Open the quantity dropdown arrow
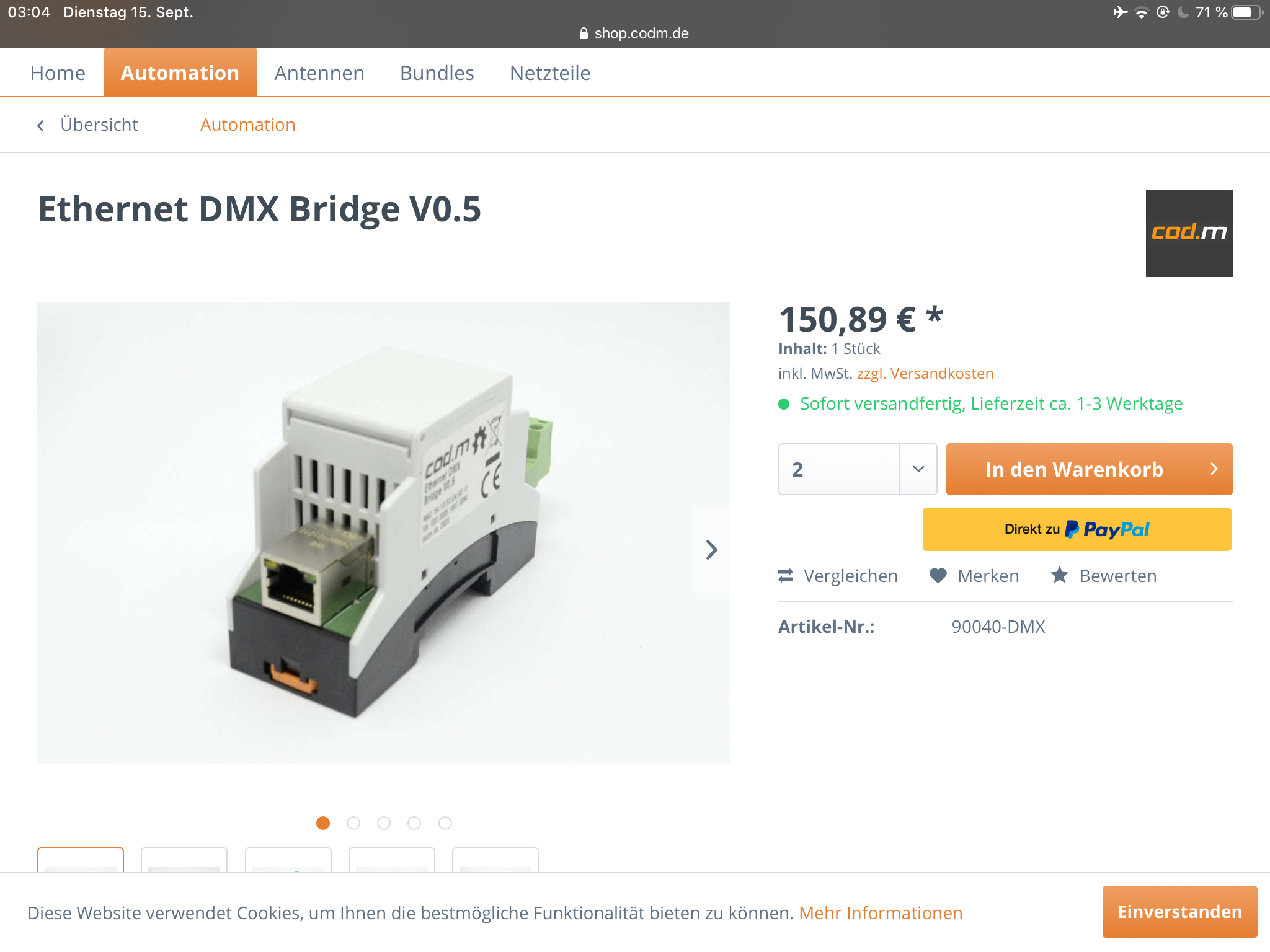This screenshot has height=952, width=1270. coord(918,469)
